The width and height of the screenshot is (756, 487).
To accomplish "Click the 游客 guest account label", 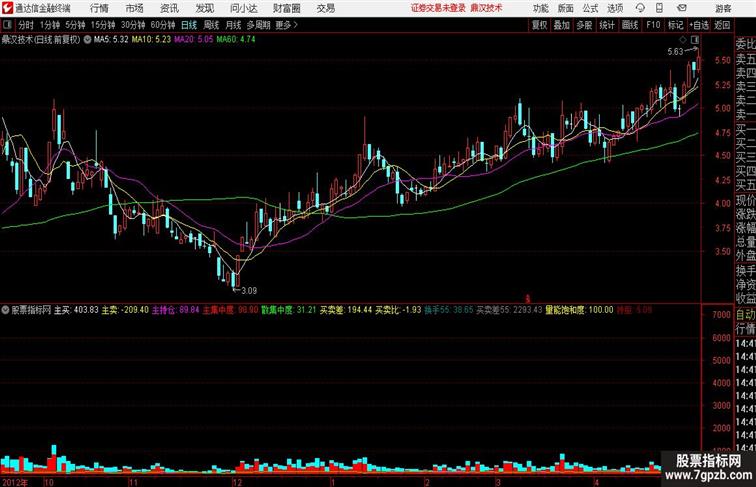I will (723, 8).
